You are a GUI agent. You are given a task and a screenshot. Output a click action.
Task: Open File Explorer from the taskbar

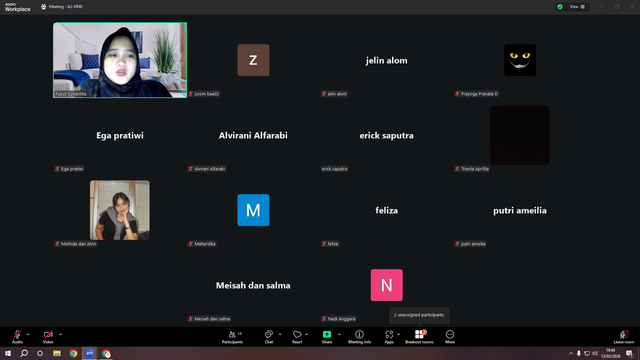(57, 353)
